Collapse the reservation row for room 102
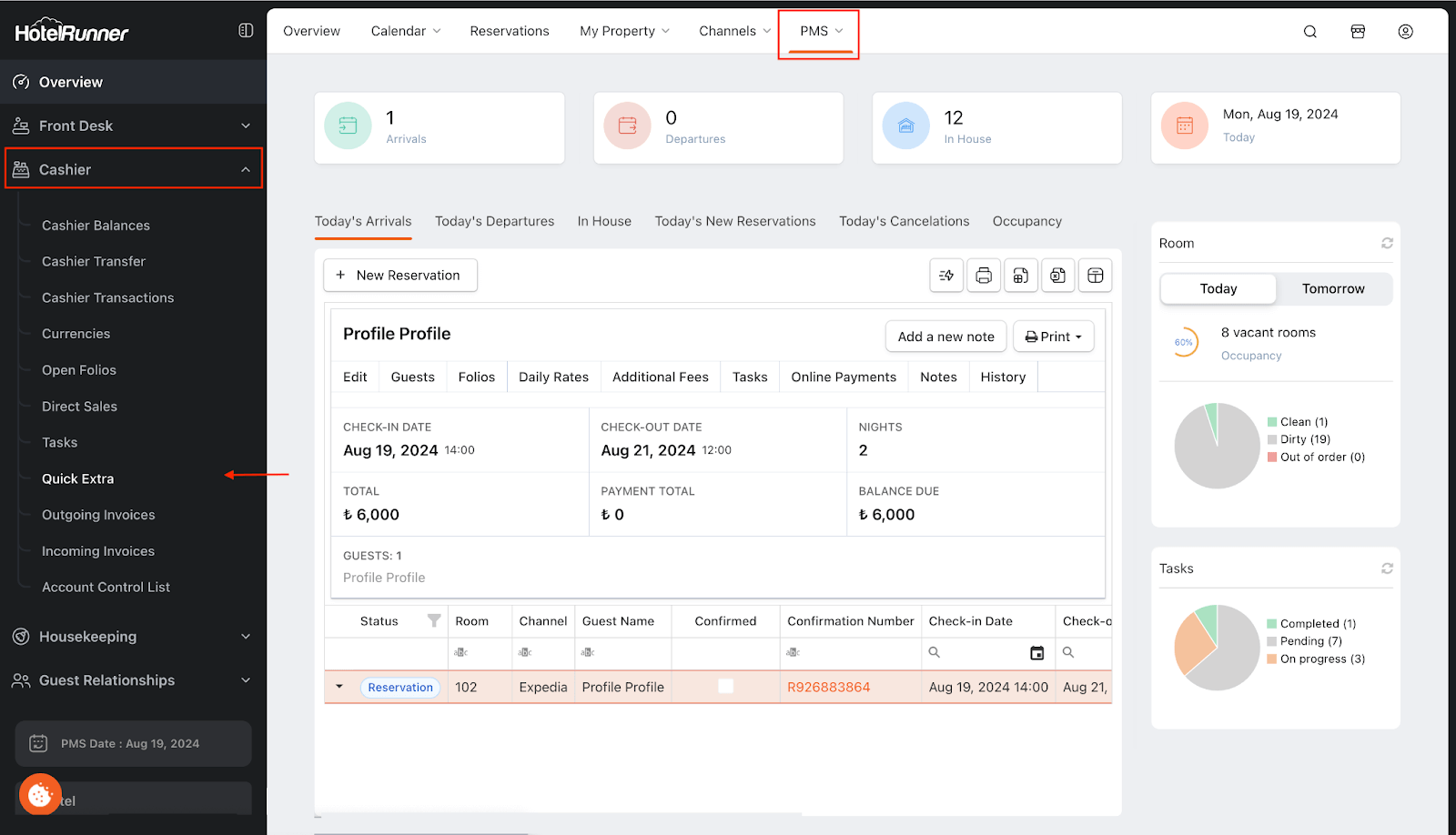The height and width of the screenshot is (835, 1456). [339, 687]
